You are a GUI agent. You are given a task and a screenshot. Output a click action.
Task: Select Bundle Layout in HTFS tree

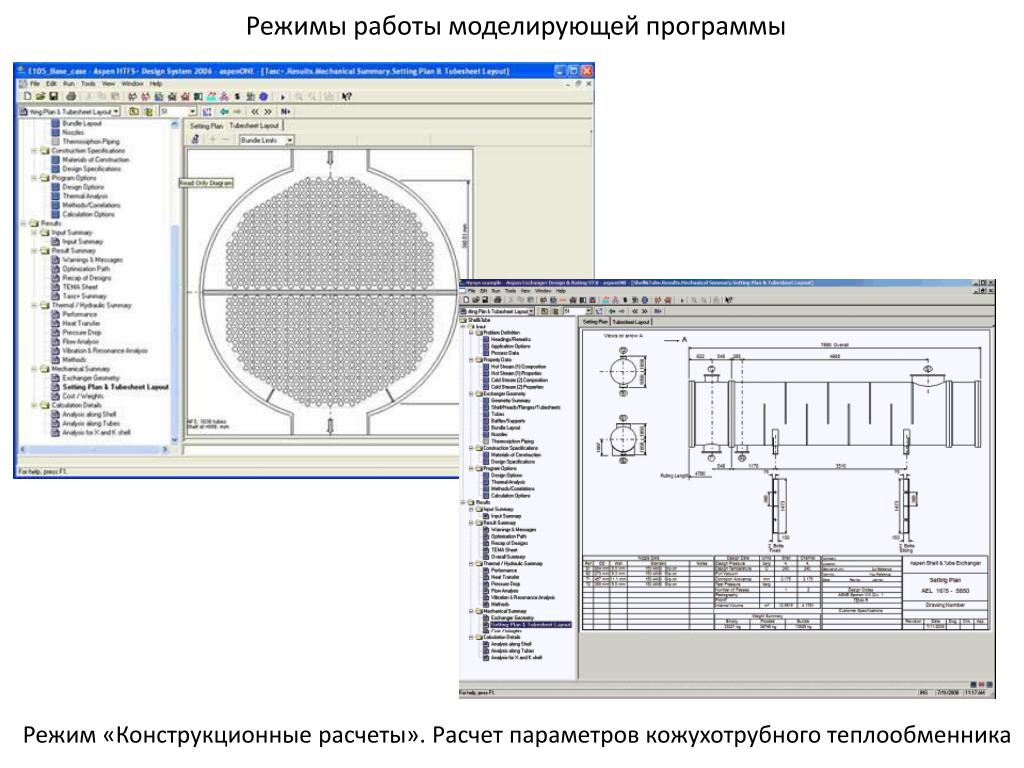(82, 123)
